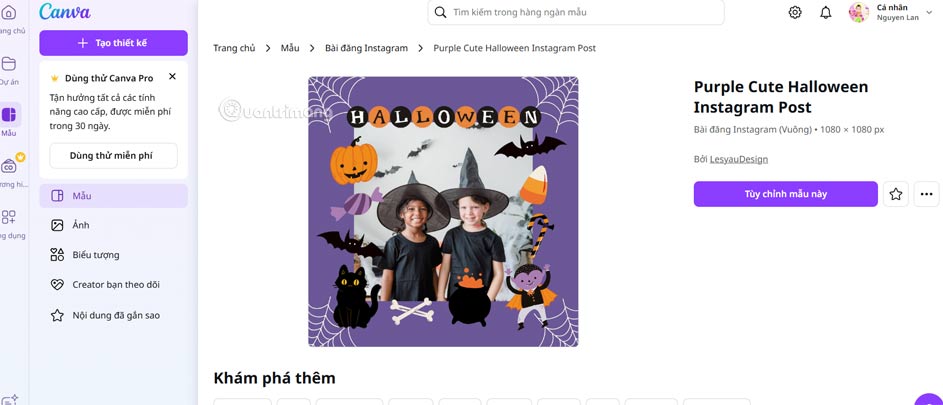Click the Tùy chỉnh mẫu này button
943x405 pixels.
click(785, 194)
